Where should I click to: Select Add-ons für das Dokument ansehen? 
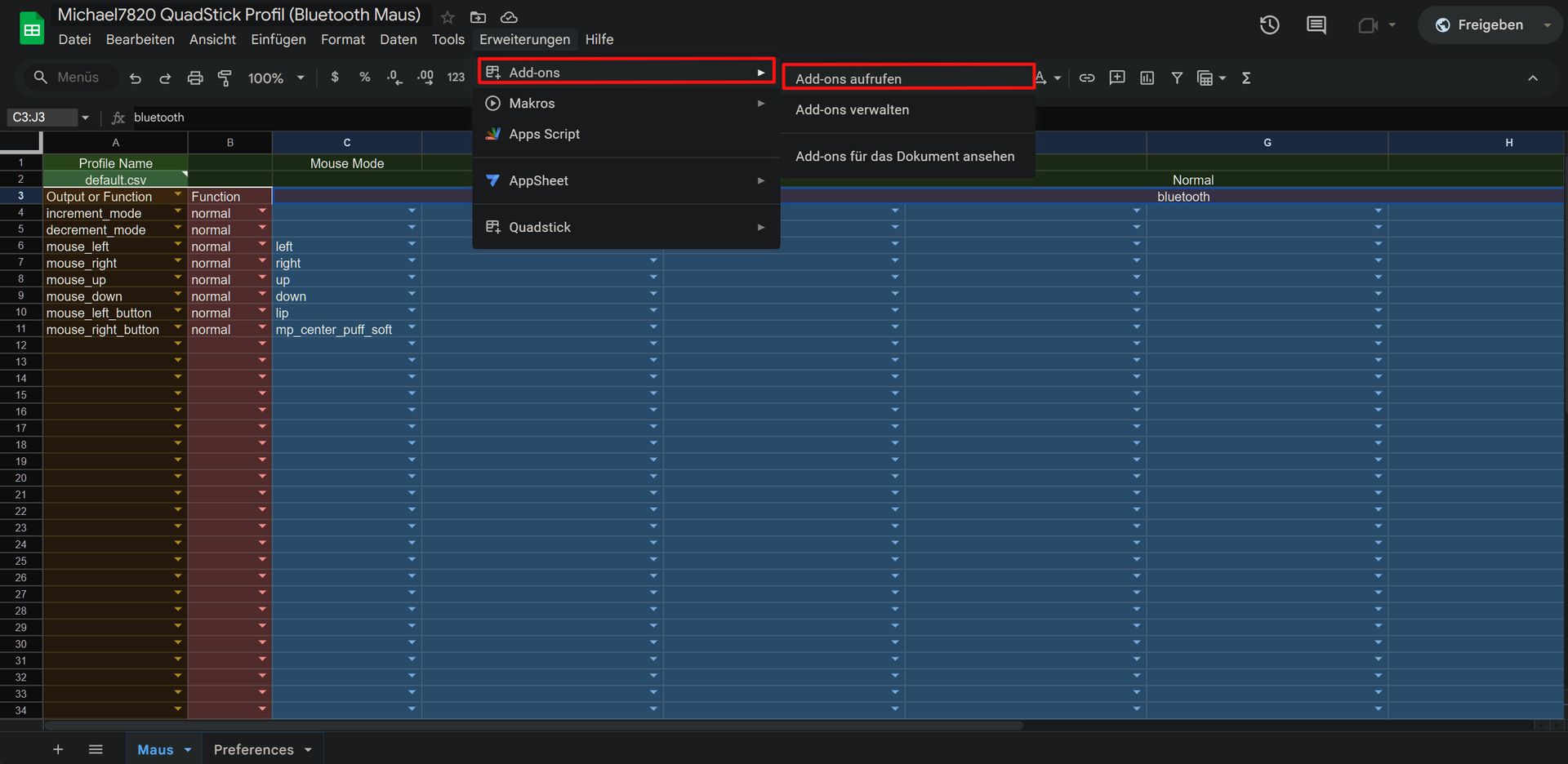pos(908,156)
